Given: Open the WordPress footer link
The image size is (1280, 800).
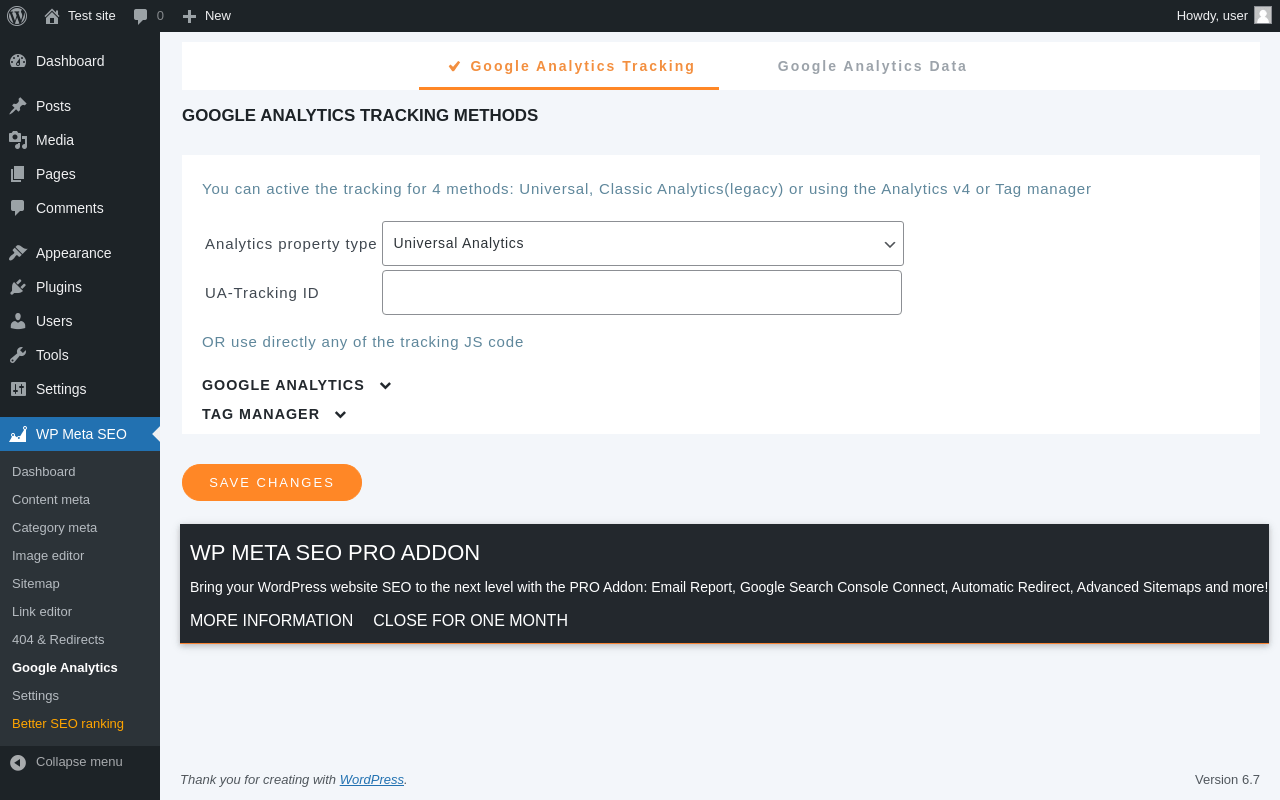Looking at the screenshot, I should tap(372, 779).
